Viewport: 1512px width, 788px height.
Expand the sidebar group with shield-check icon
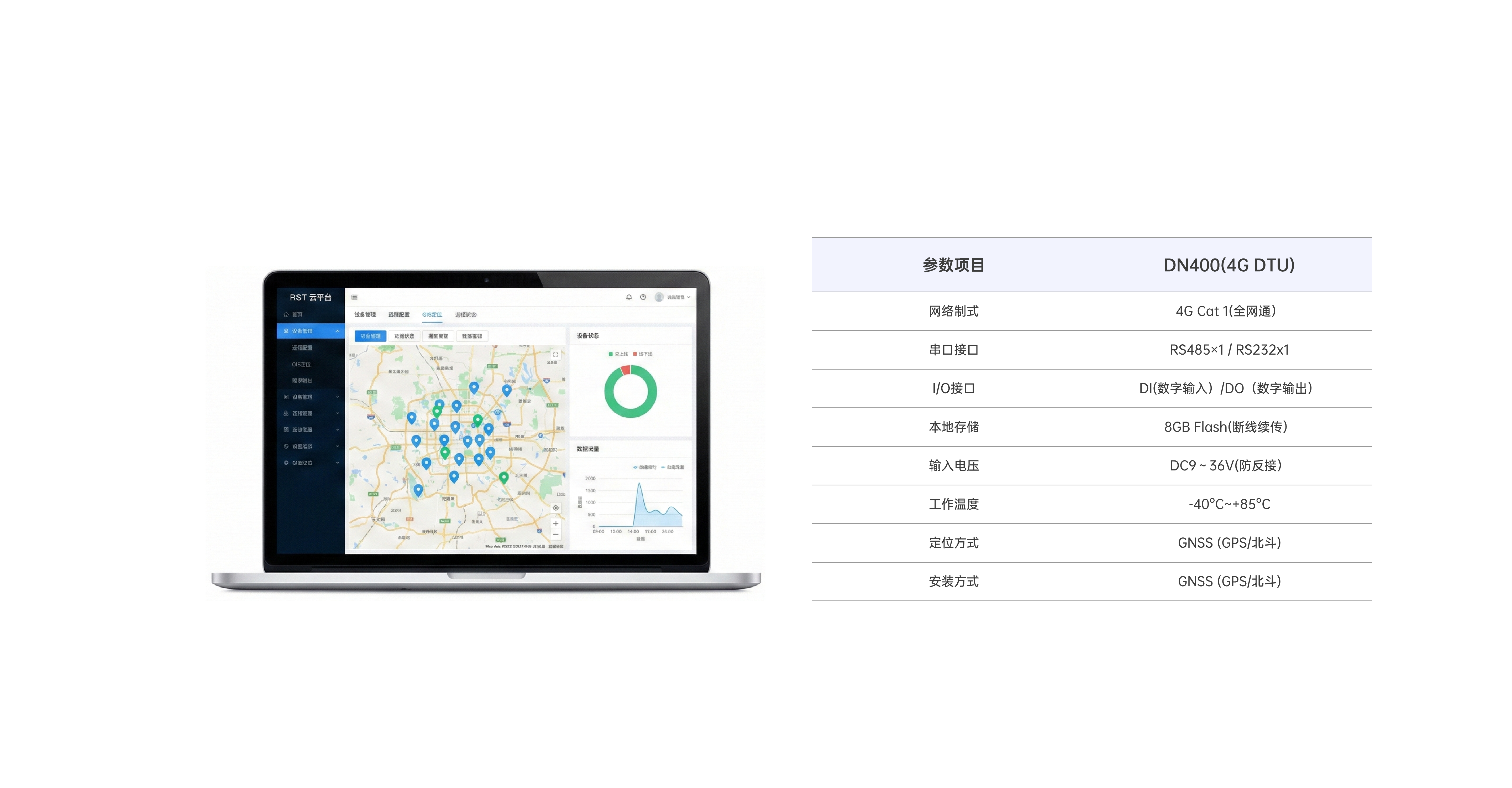[x=311, y=446]
